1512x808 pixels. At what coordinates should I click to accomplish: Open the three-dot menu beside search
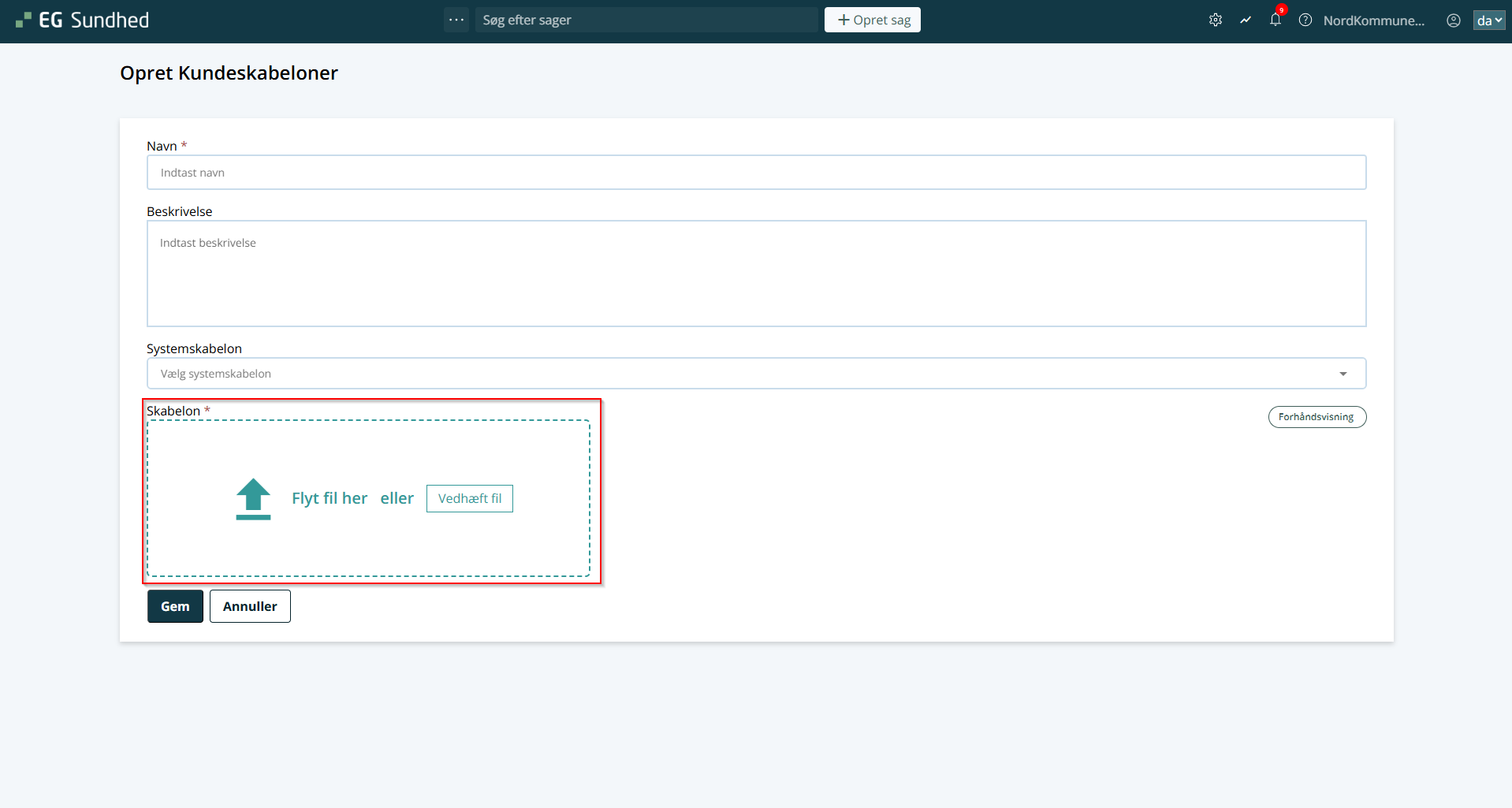coord(456,20)
